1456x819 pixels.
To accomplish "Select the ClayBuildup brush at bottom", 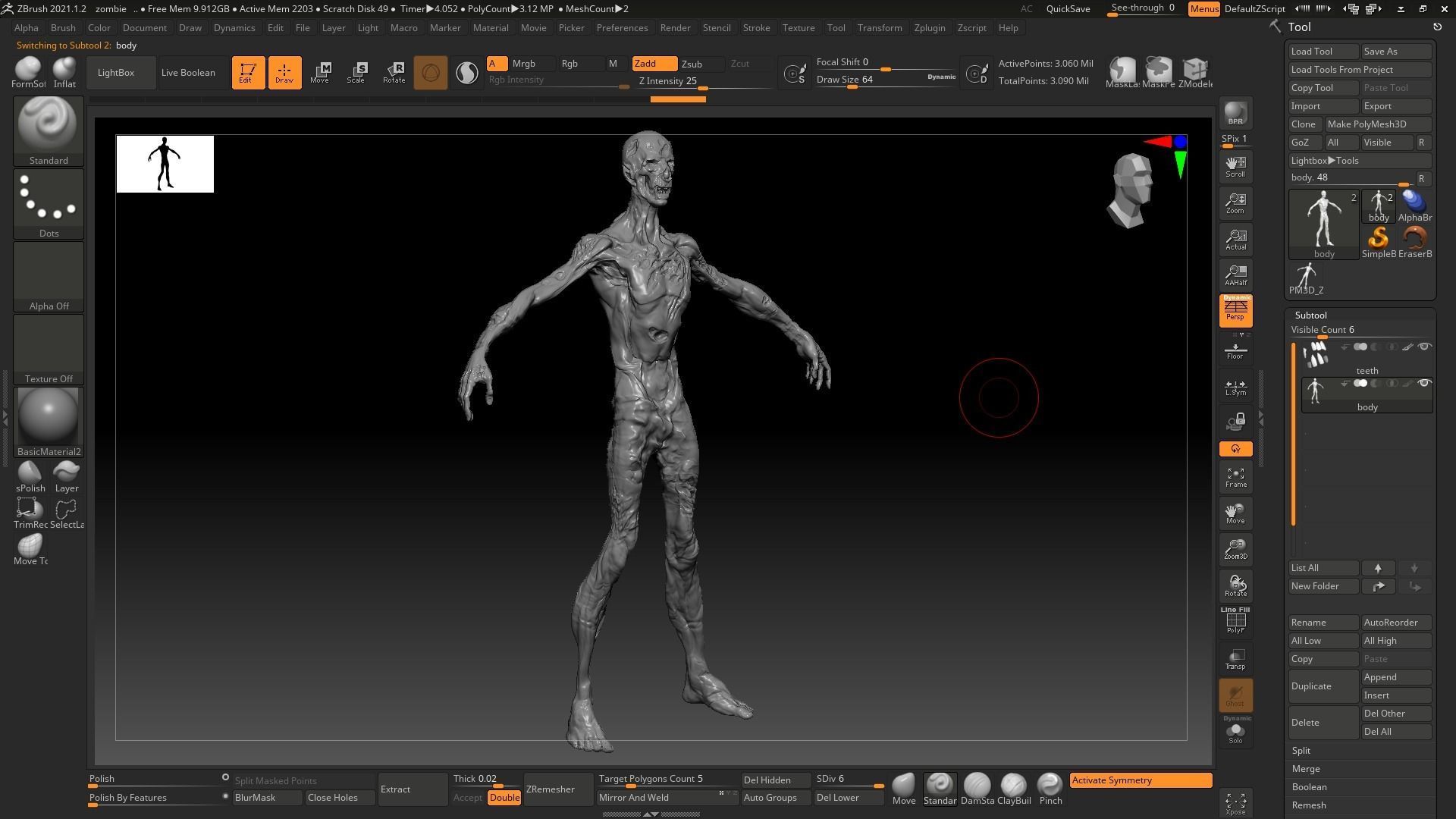I will [1013, 789].
